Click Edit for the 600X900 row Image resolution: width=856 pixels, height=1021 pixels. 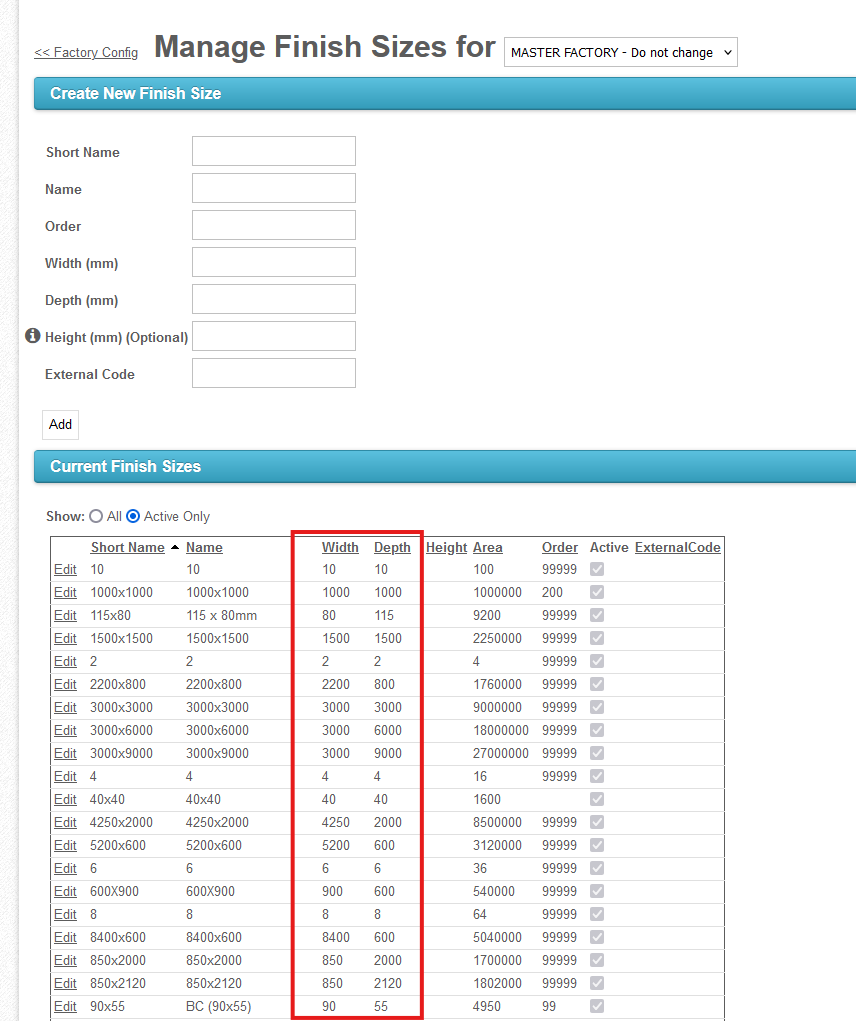65,891
